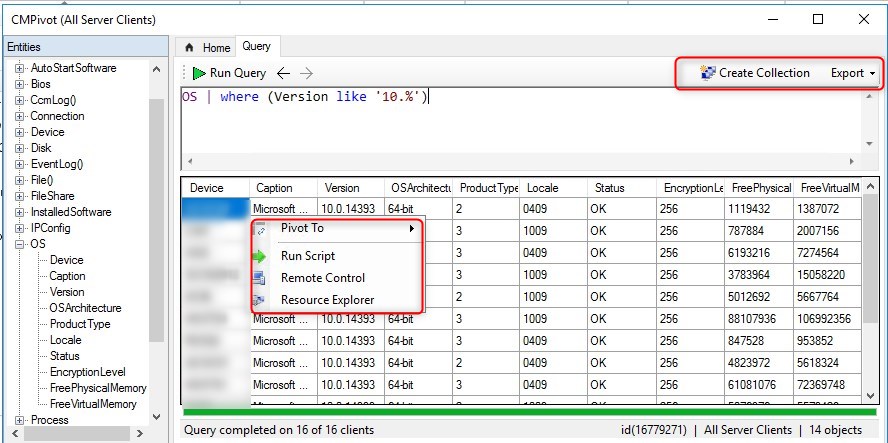Click the Run Query button
The width and height of the screenshot is (888, 443).
pos(229,73)
